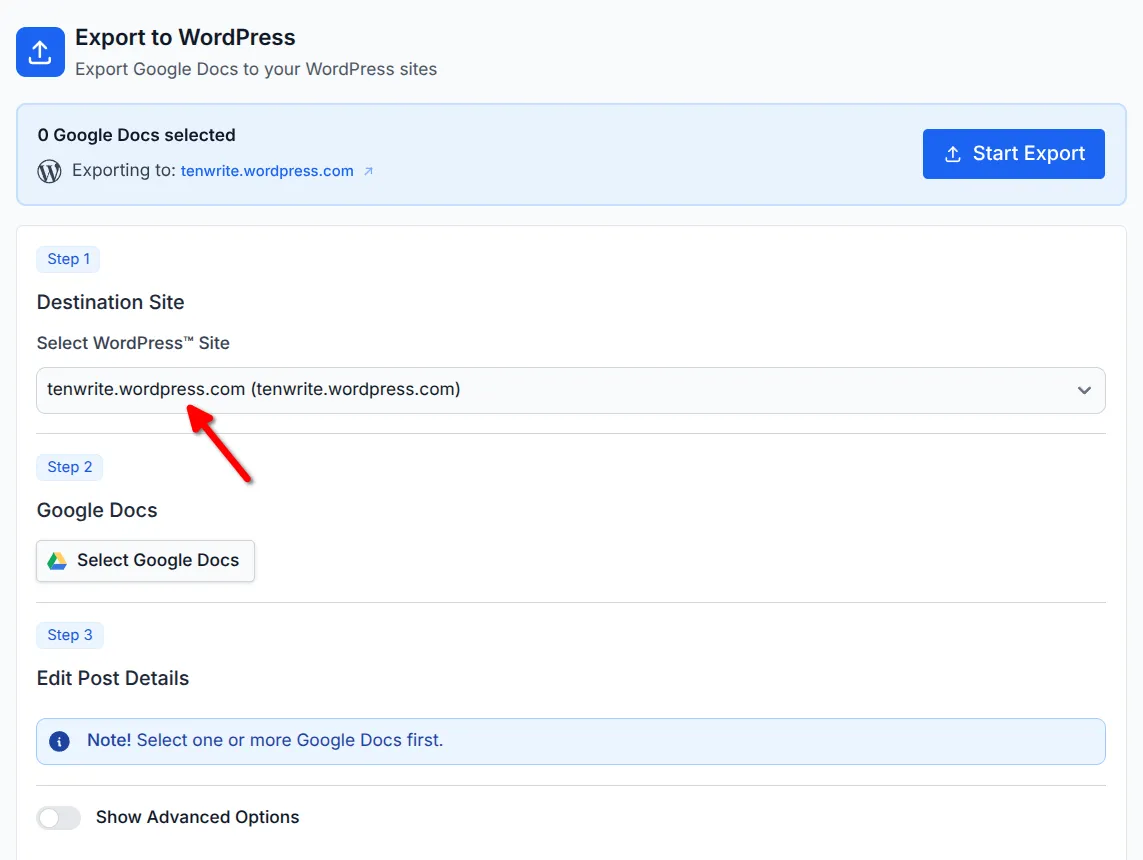The image size is (1143, 860).
Task: Click the blue Export to WordPress app icon
Action: [40, 51]
